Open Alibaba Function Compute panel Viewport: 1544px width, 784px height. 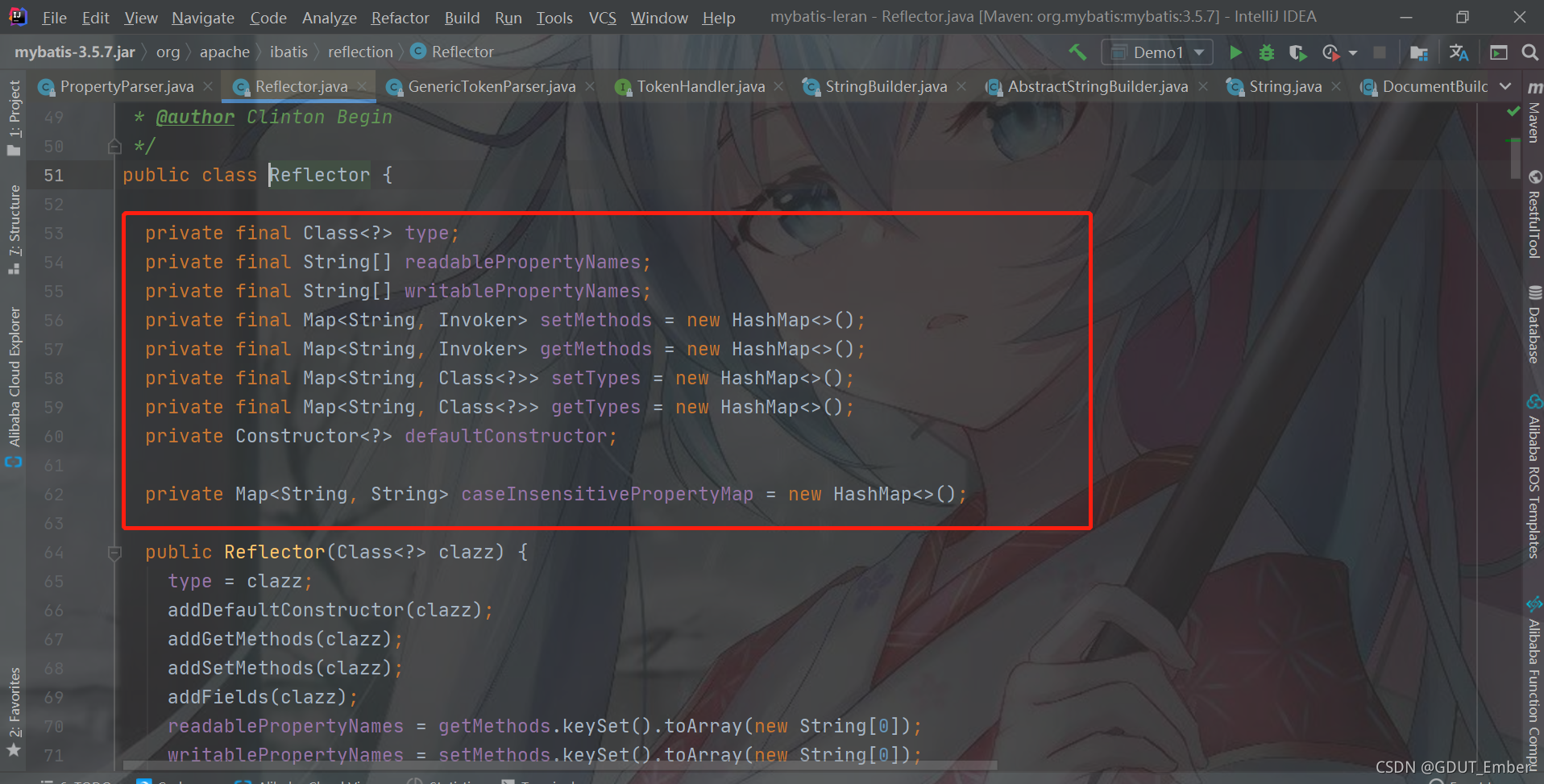(x=1534, y=685)
